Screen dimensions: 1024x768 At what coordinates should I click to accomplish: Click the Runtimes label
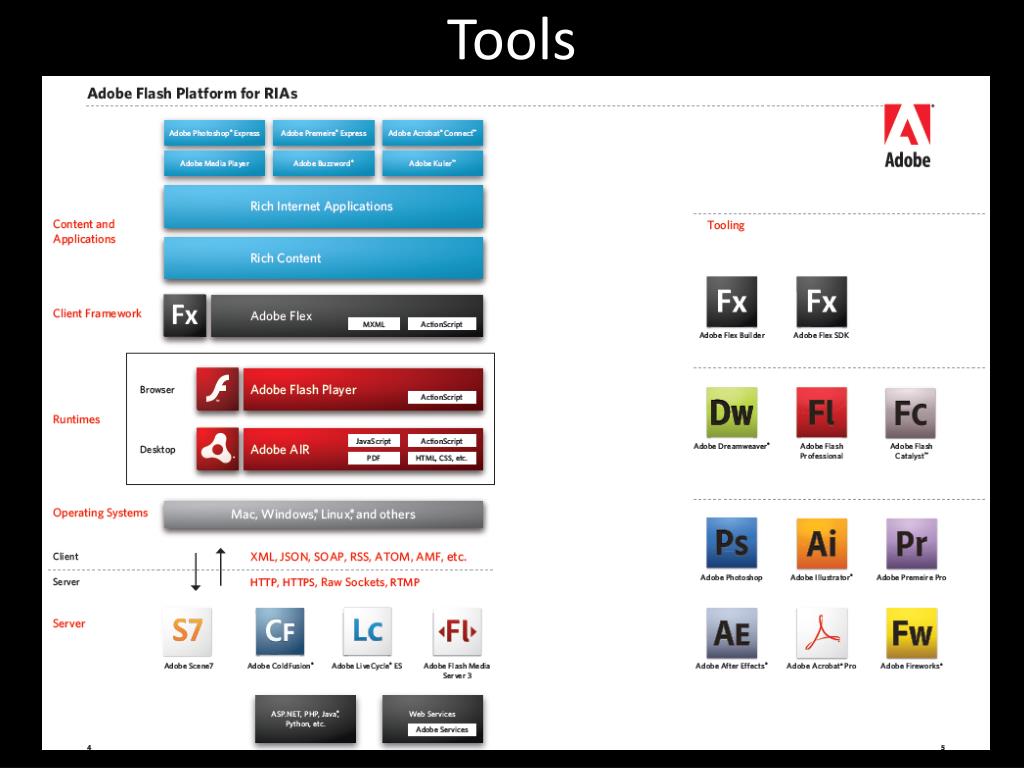click(x=76, y=419)
